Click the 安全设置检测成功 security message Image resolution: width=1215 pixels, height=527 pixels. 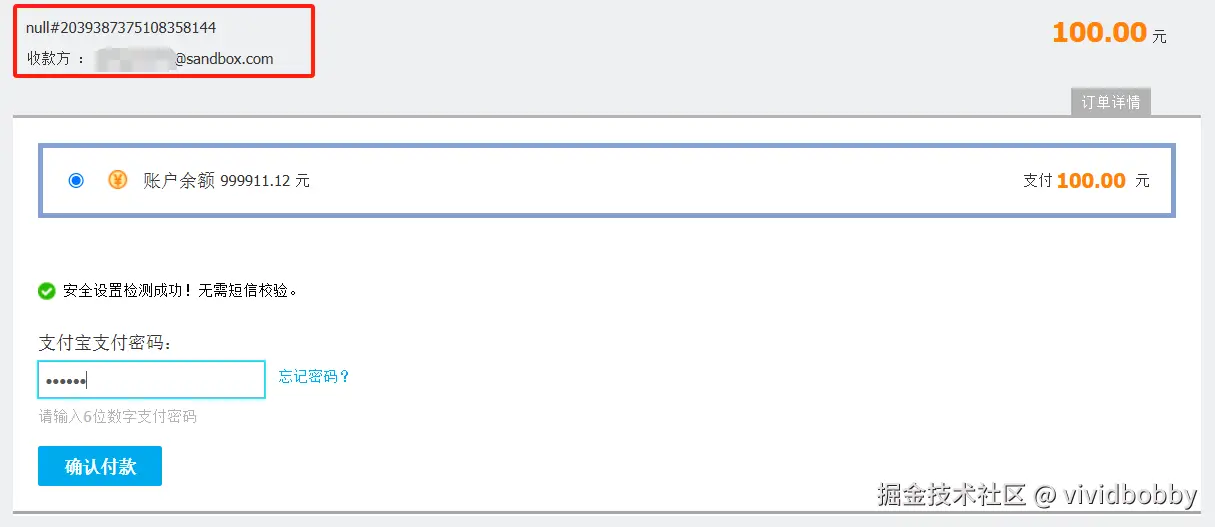tap(180, 291)
